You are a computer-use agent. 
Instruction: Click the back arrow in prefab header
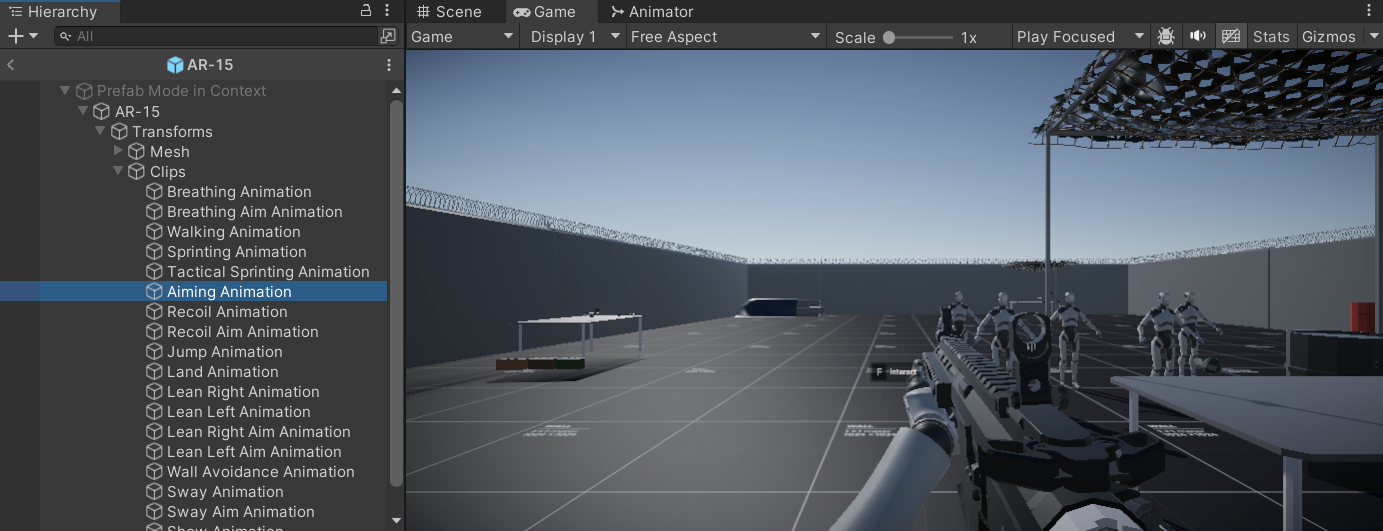[x=11, y=65]
